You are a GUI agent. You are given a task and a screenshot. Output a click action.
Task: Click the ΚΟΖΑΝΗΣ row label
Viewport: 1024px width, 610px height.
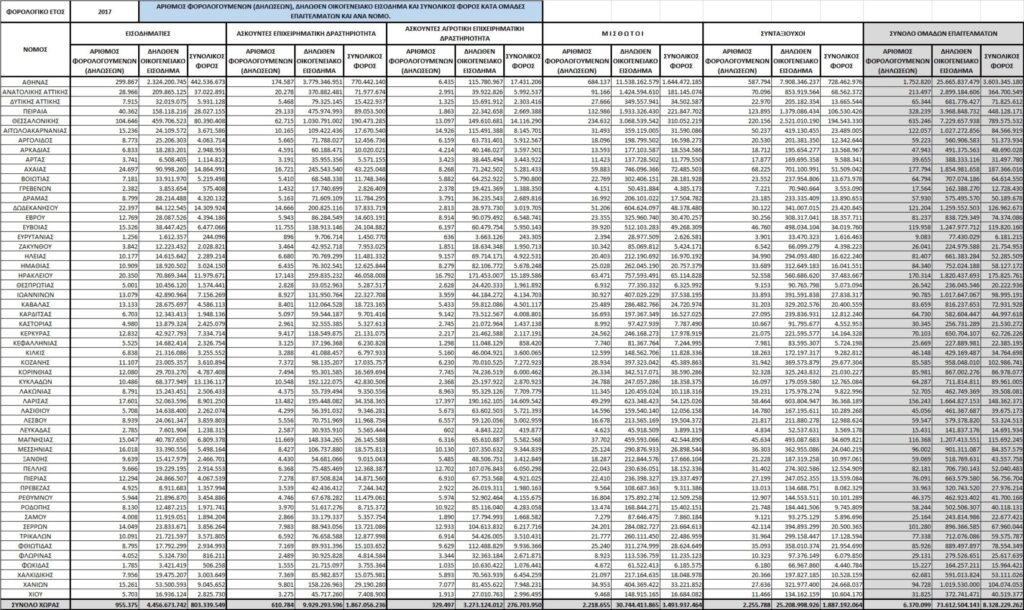[35, 362]
